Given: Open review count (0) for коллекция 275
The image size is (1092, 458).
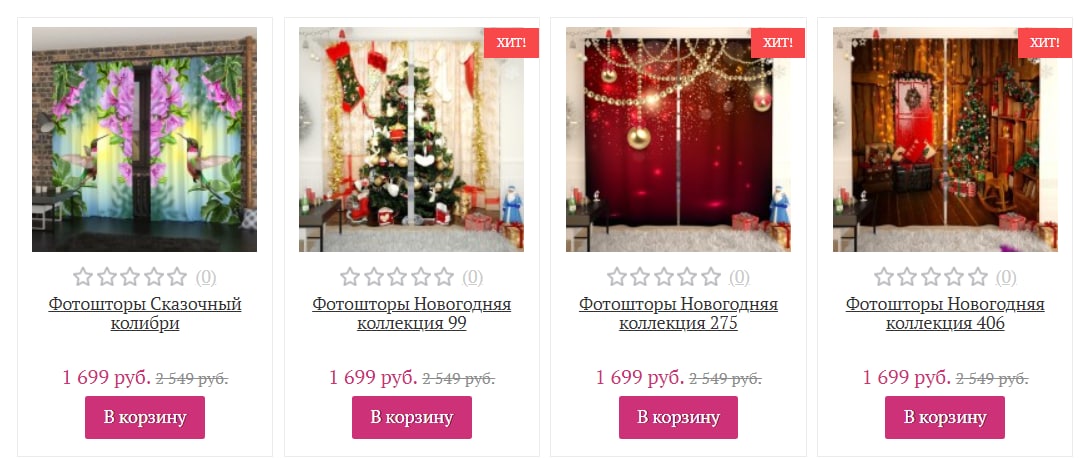Looking at the screenshot, I should point(739,278).
